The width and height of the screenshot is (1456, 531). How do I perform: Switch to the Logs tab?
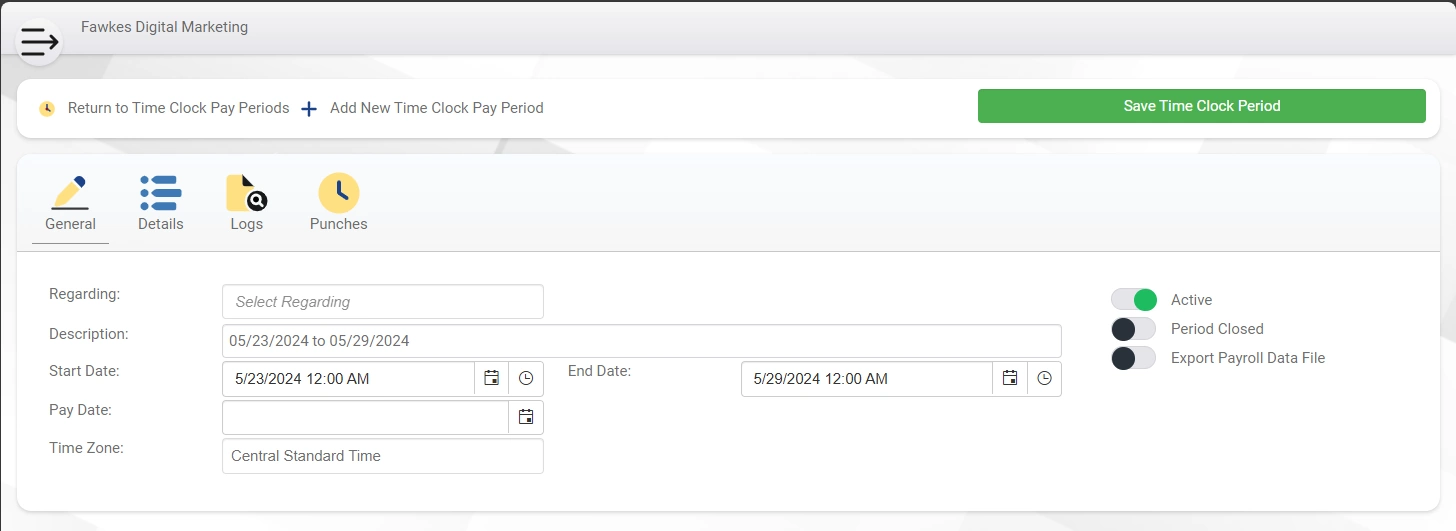click(246, 204)
